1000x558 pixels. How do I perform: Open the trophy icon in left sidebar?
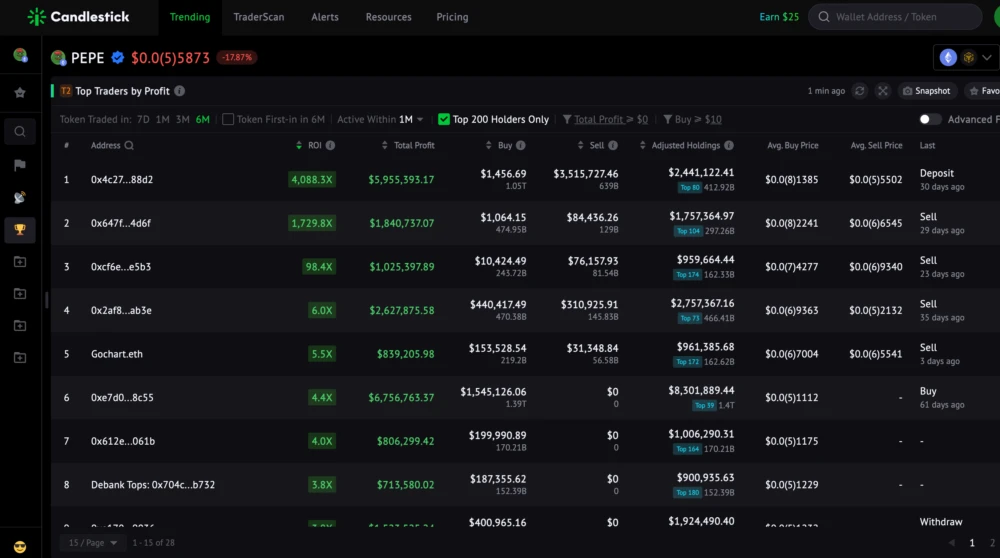click(20, 230)
